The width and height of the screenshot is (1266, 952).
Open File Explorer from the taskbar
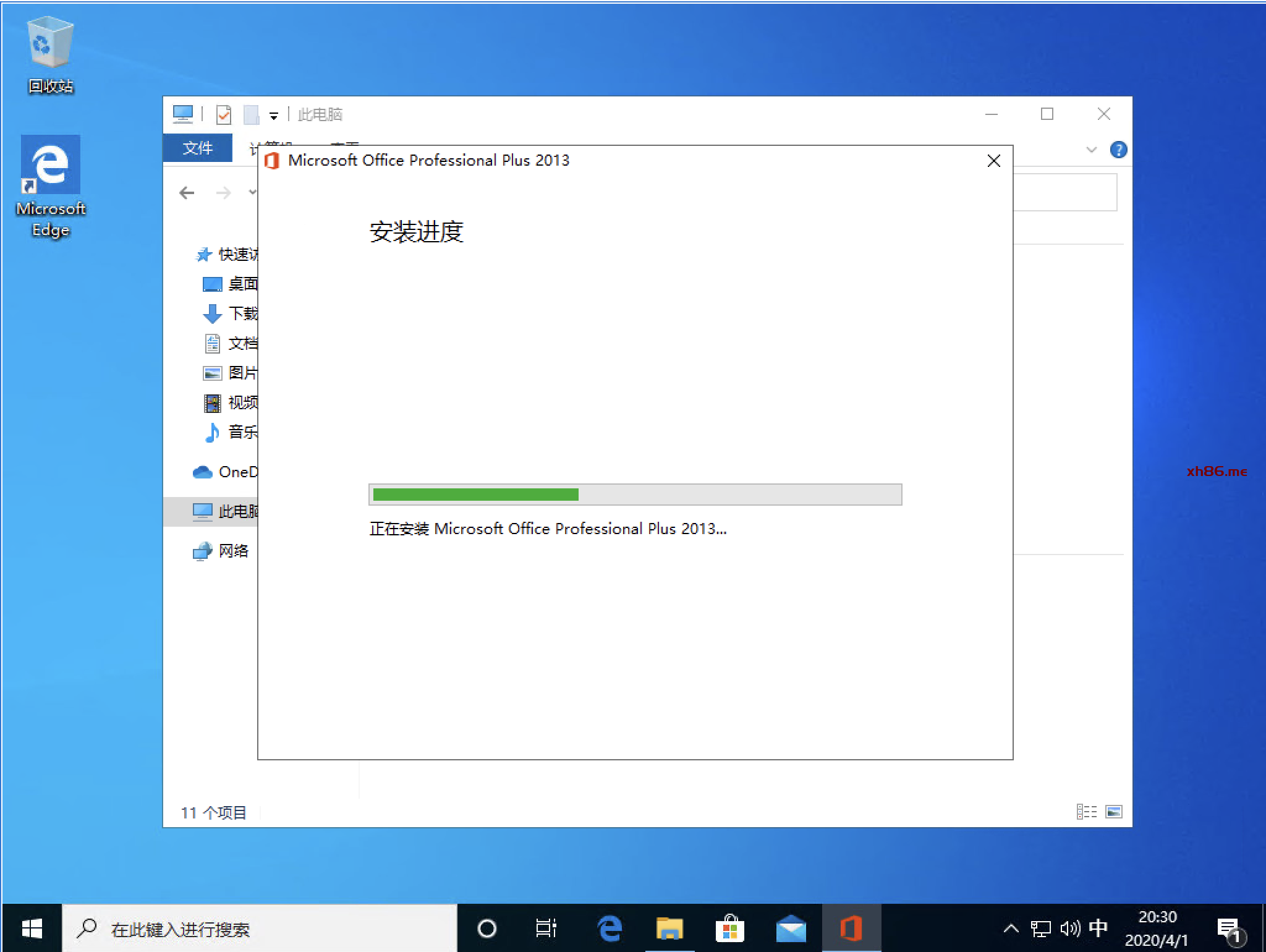pos(669,929)
